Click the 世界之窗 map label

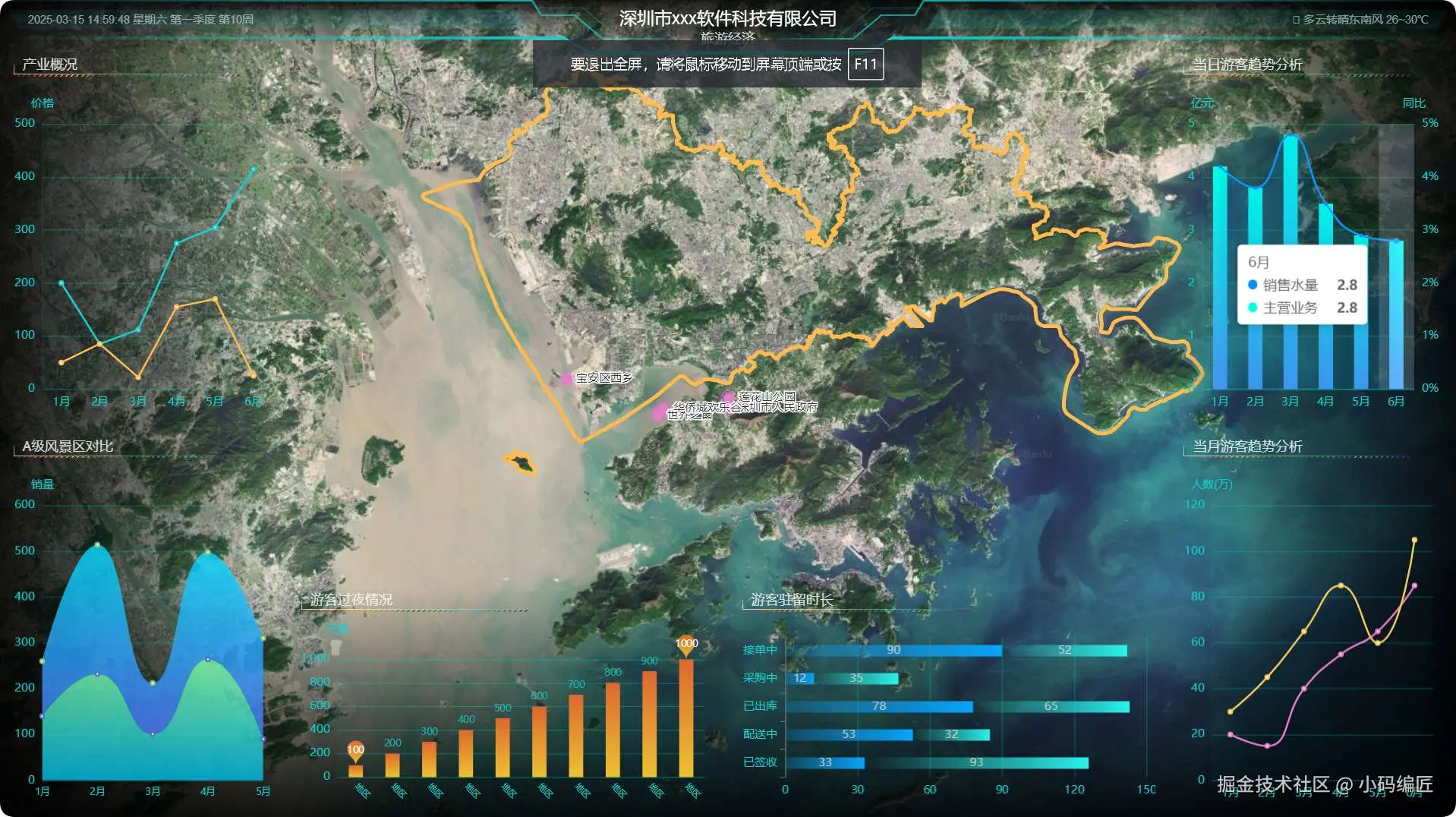689,415
